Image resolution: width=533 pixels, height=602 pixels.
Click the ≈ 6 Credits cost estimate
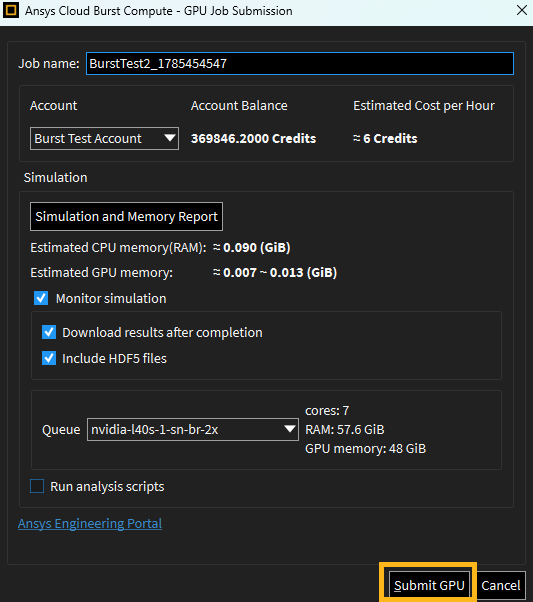385,138
